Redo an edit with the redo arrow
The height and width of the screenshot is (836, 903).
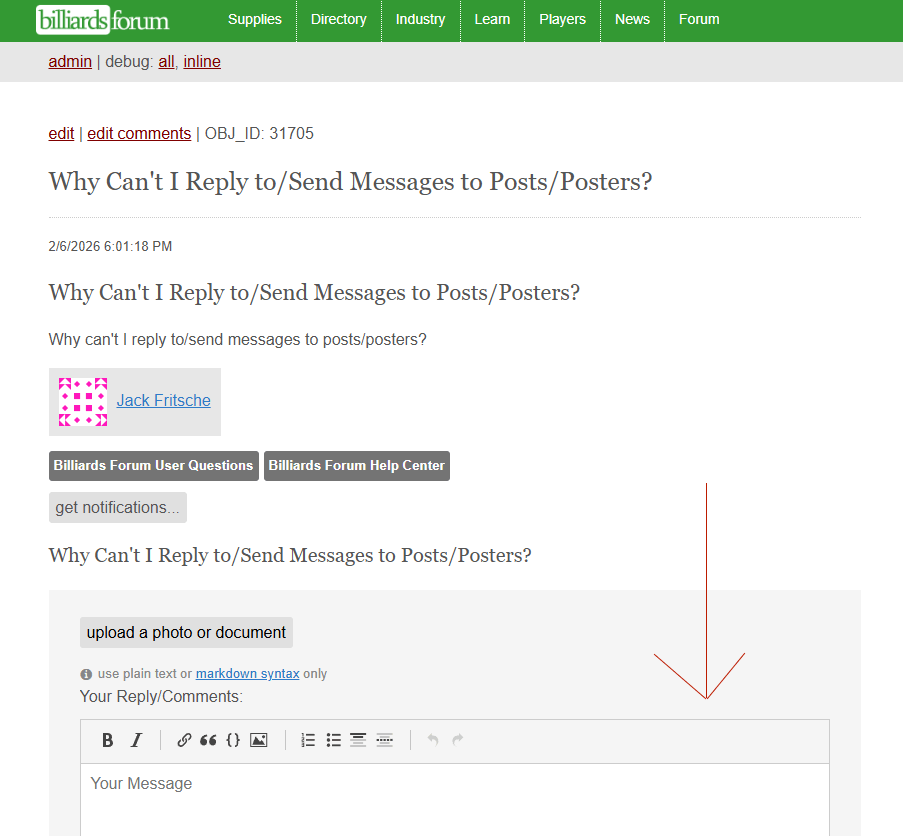[x=457, y=739]
